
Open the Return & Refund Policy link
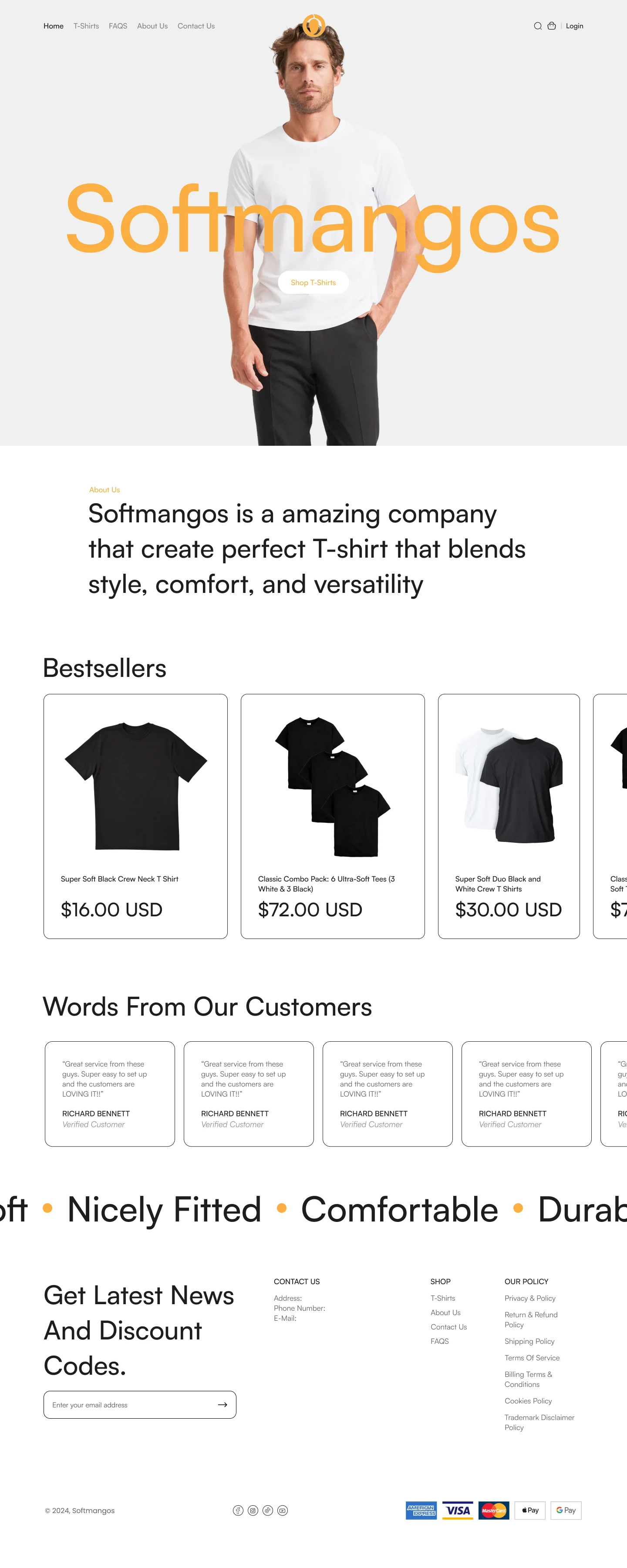tap(530, 1319)
